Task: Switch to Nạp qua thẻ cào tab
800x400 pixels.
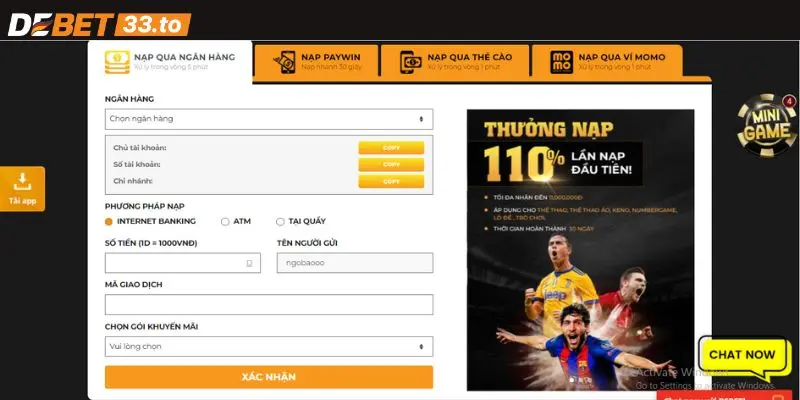Action: point(455,61)
